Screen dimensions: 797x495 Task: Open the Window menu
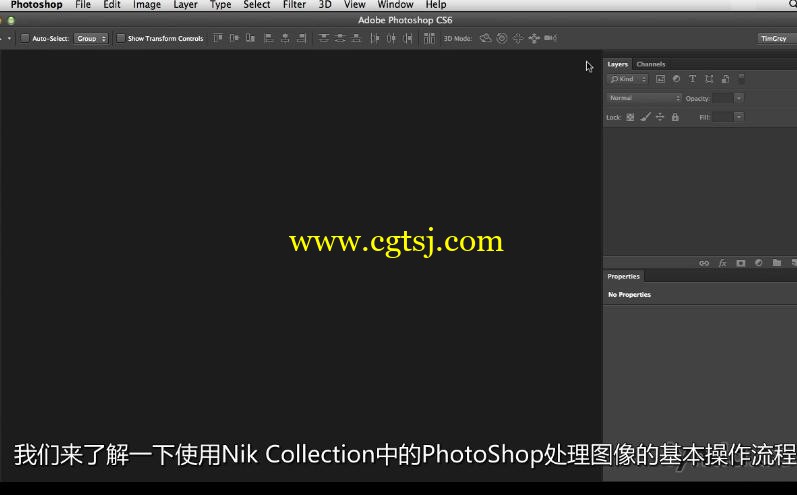click(395, 5)
